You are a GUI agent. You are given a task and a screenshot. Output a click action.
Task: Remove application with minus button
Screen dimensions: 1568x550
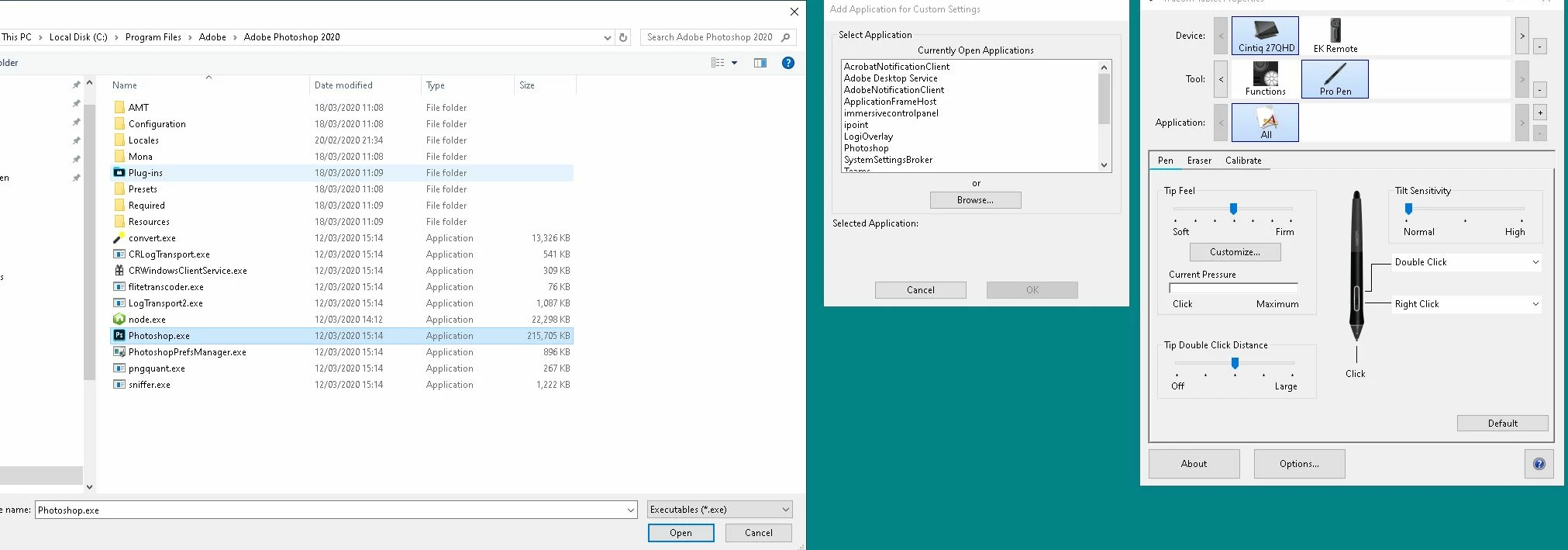[1540, 133]
